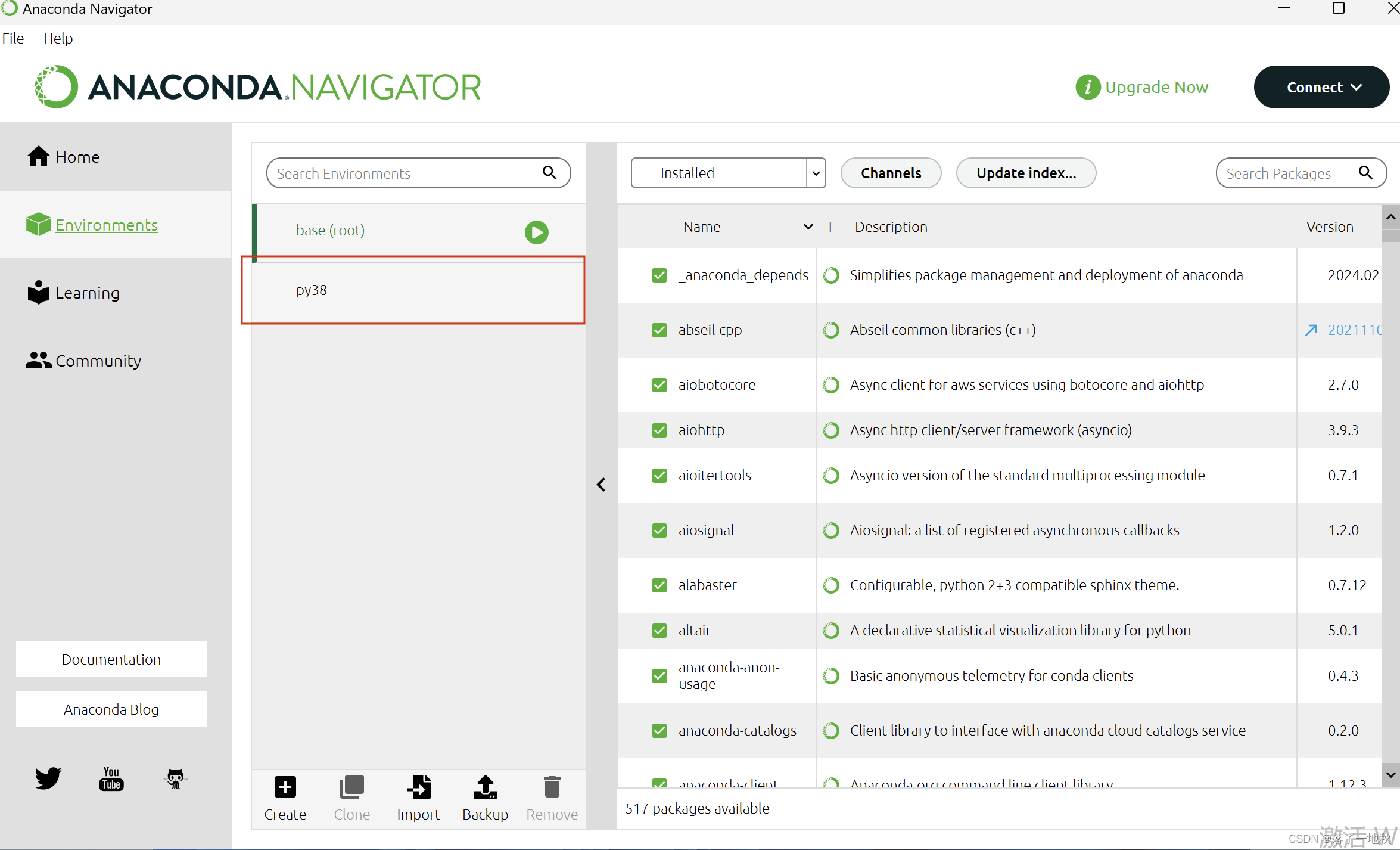Collapse the environments panel with the left chevron

point(601,485)
